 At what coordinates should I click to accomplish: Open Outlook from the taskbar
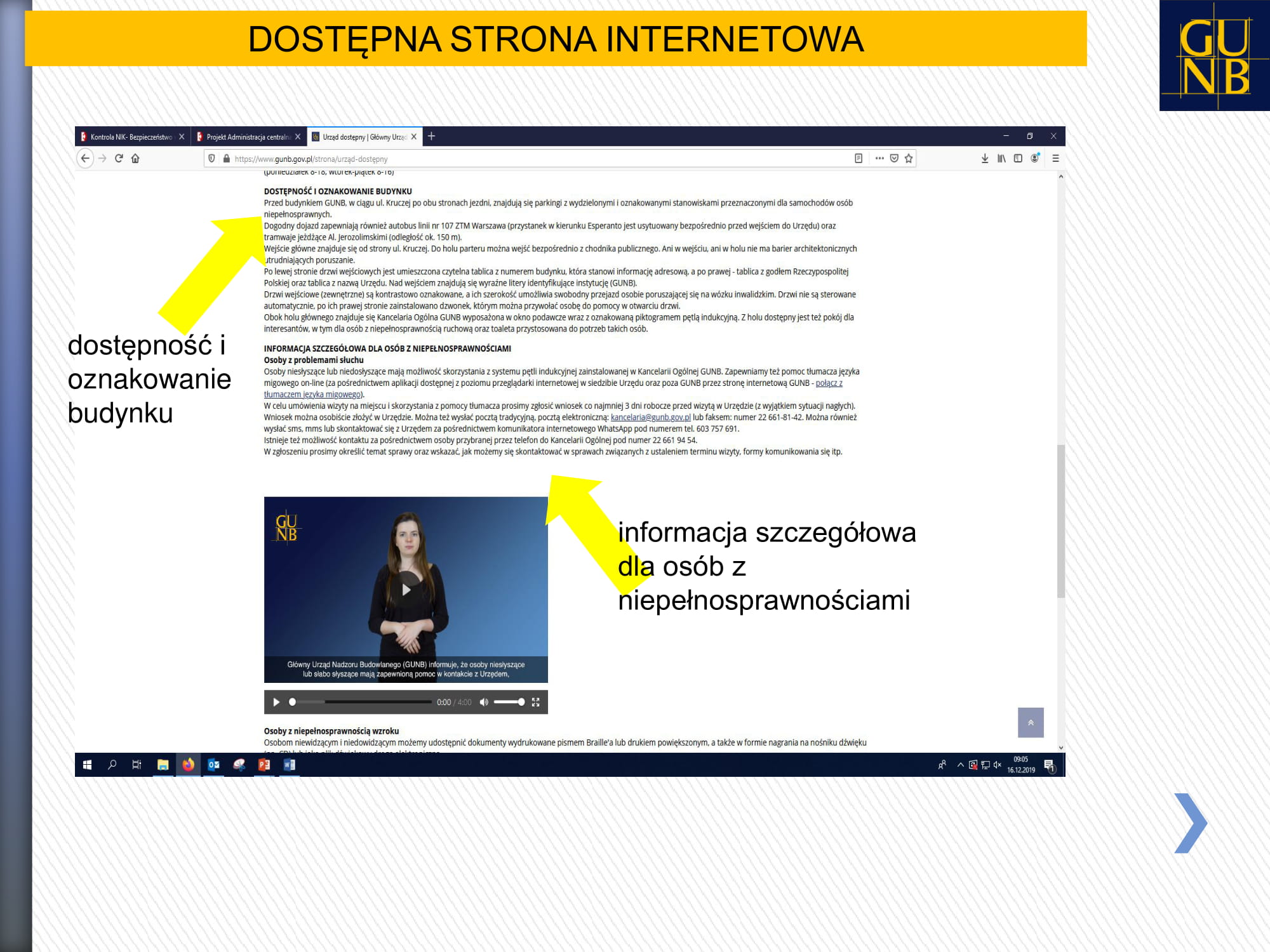tap(213, 765)
